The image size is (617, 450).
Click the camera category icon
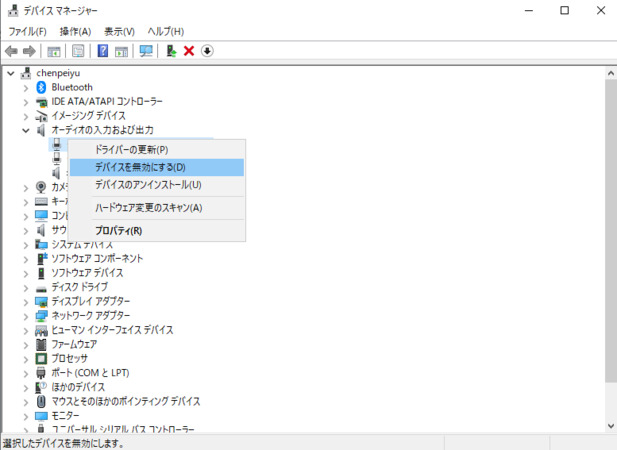click(x=41, y=187)
